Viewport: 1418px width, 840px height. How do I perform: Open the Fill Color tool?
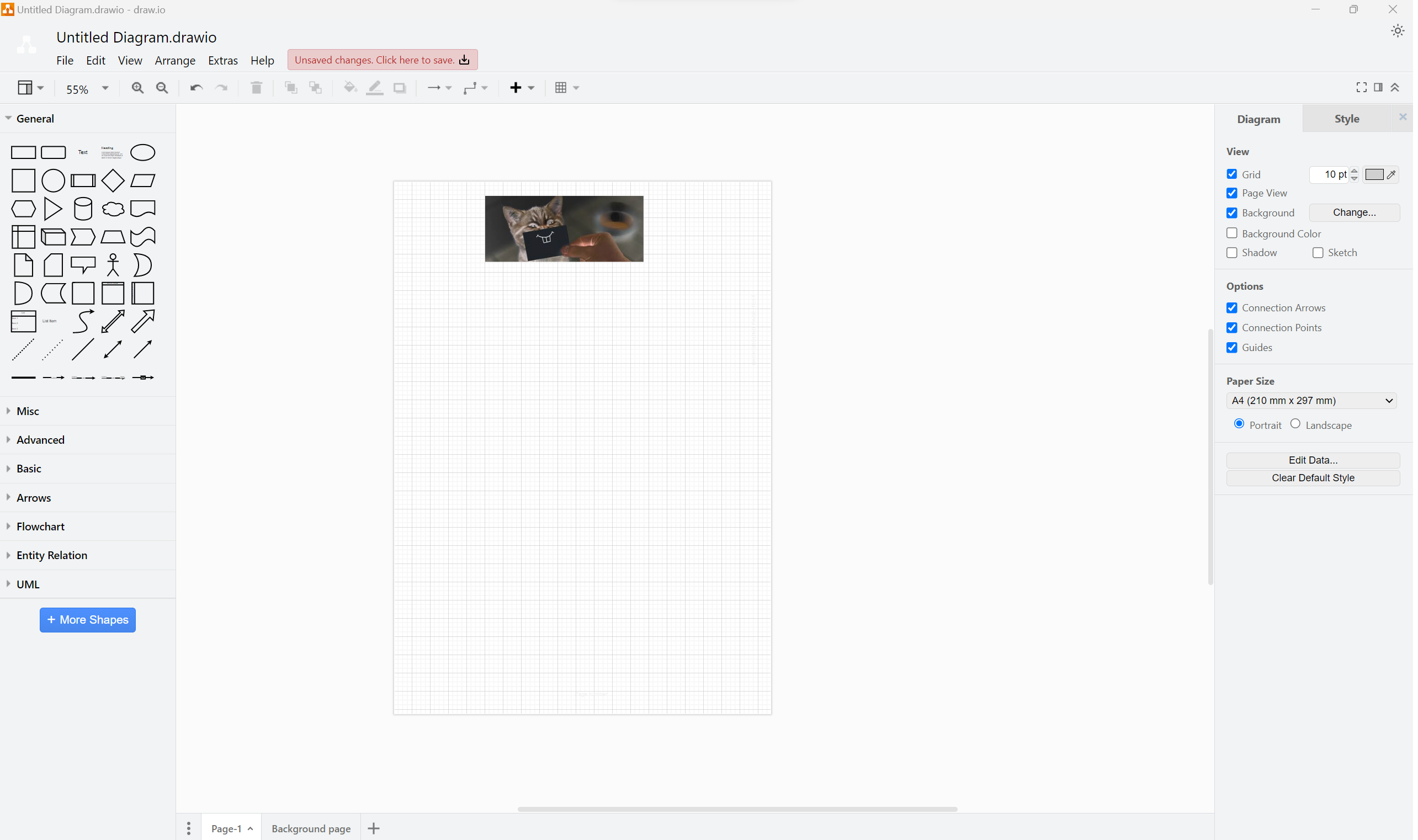350,88
